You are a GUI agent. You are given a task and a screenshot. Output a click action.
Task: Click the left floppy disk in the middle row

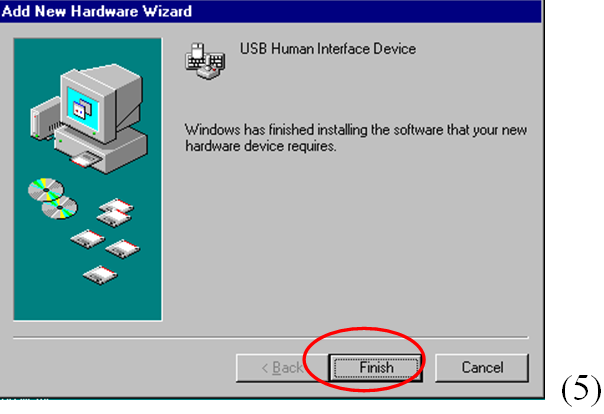(x=88, y=239)
